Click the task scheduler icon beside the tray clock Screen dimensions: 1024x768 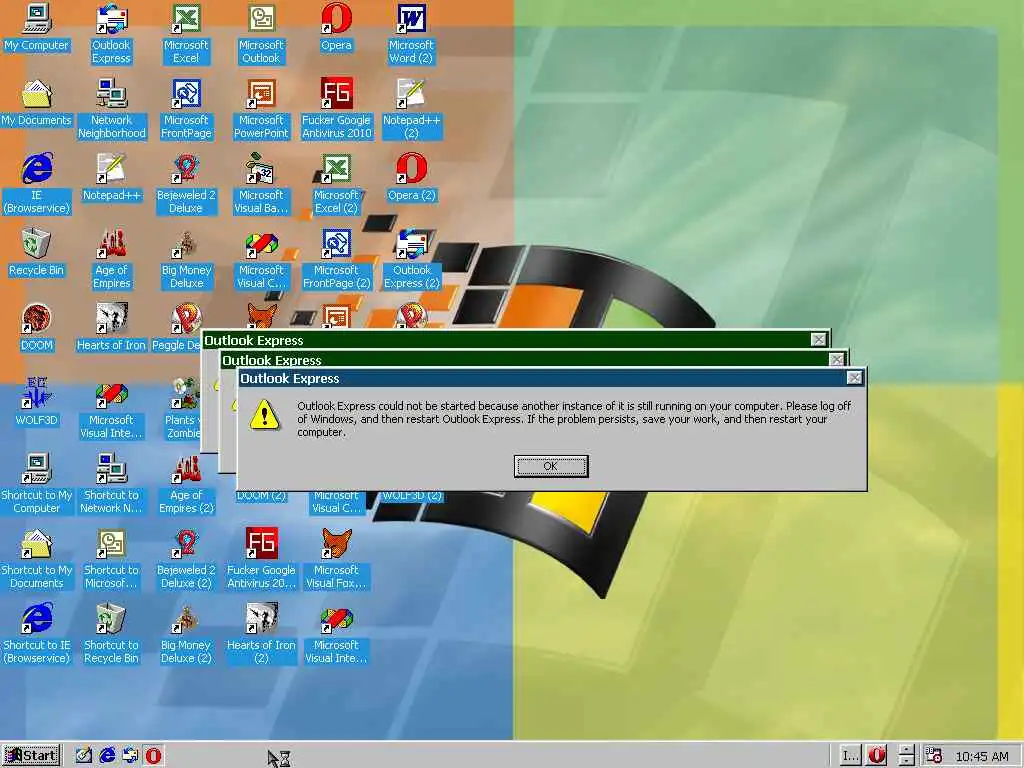pos(934,756)
